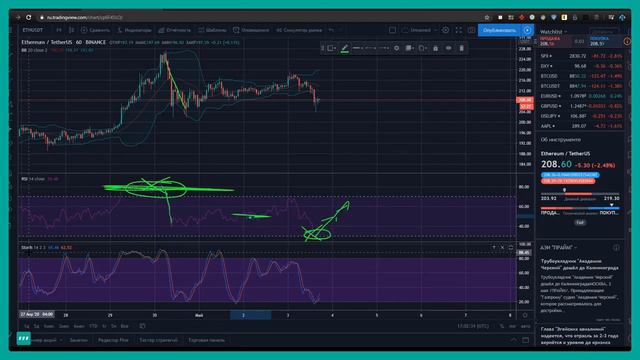Click the RSI 14 close indicator legend
Viewport: 640px width, 360px height.
point(33,179)
